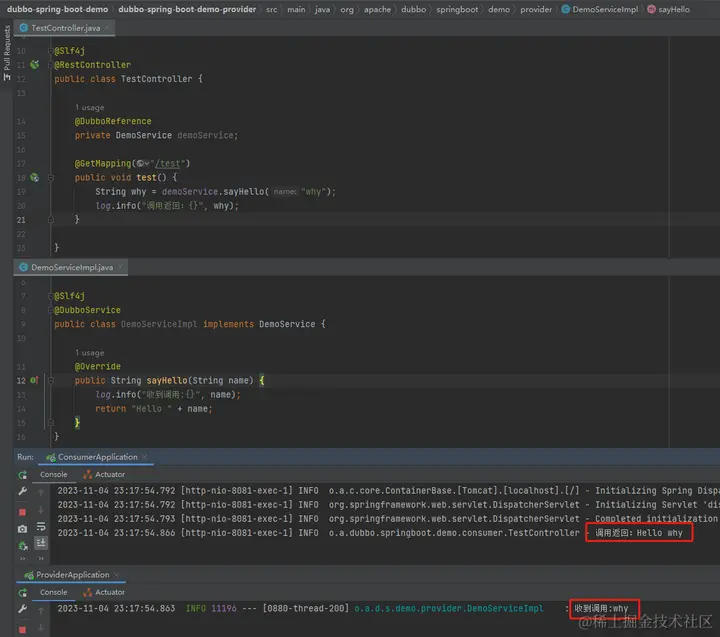This screenshot has width=720, height=637.
Task: Collapse the TestController class code fold
Action: (x=51, y=65)
